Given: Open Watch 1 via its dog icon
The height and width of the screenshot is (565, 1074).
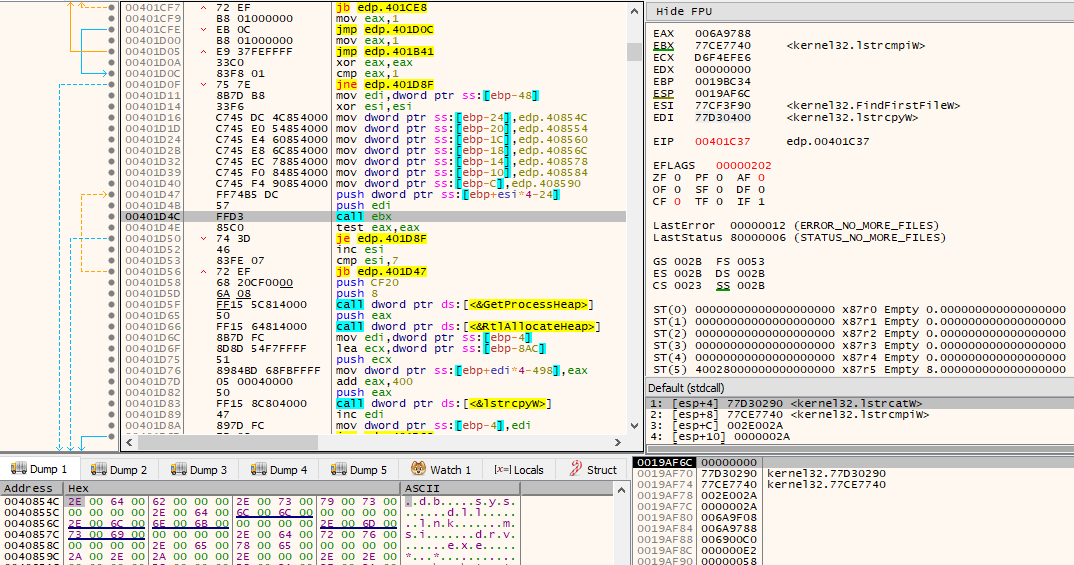Looking at the screenshot, I should [419, 469].
